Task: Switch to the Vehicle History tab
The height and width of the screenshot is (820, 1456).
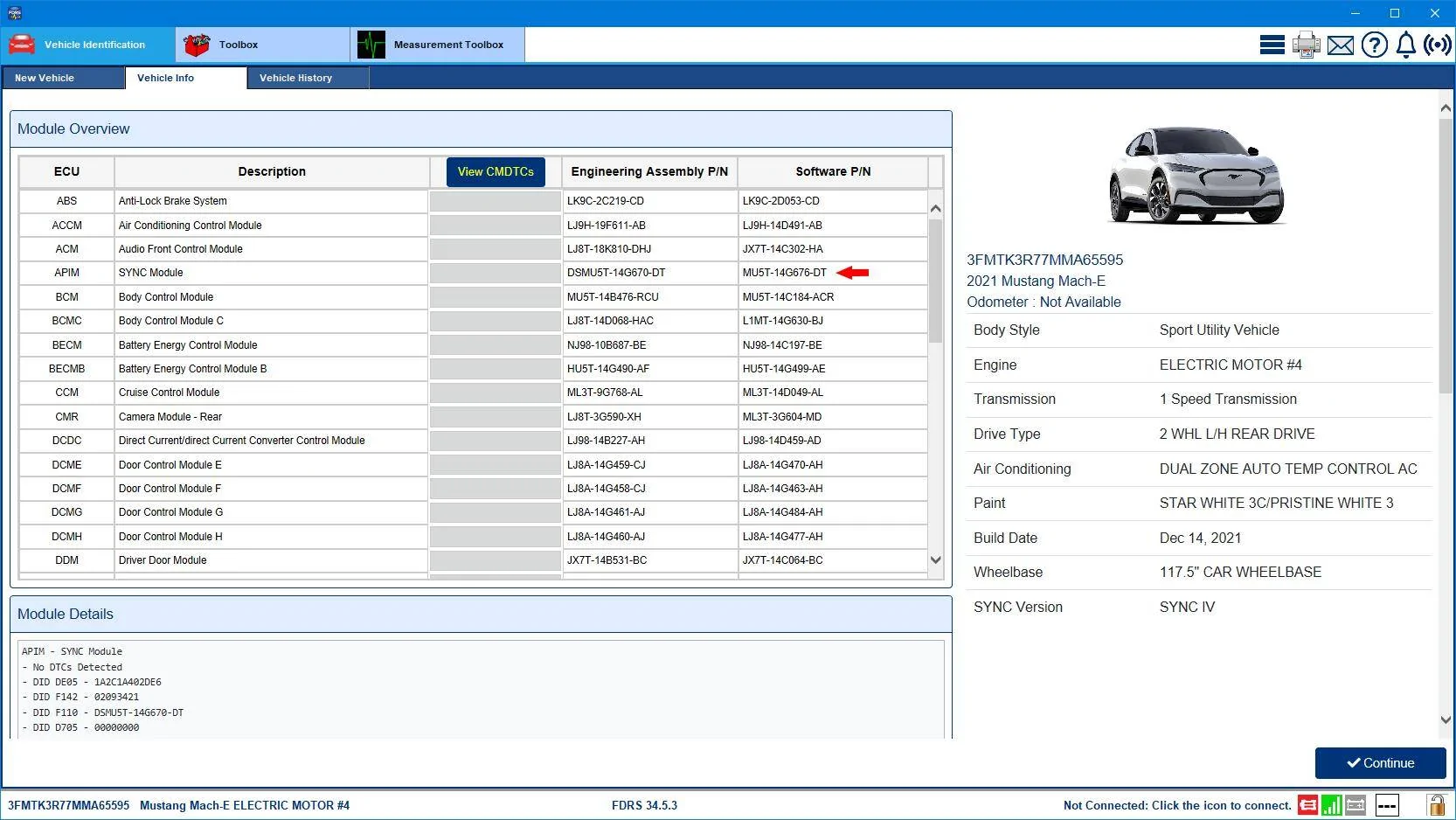Action: click(x=308, y=78)
